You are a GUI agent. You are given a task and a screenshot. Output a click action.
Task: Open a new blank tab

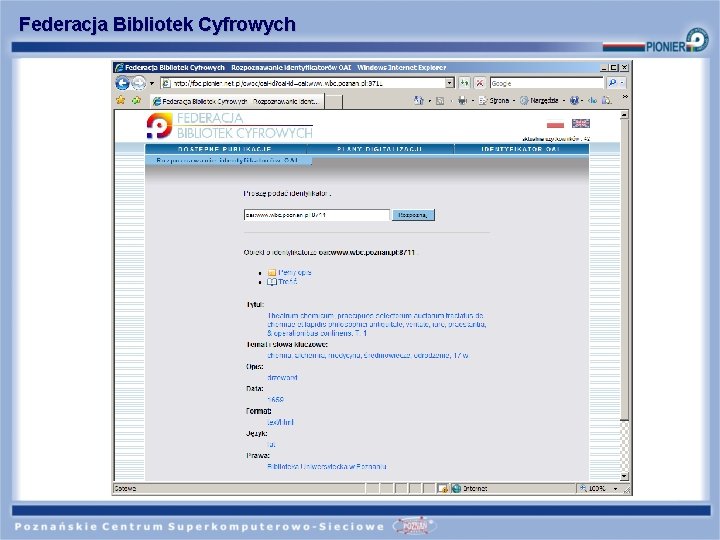(334, 101)
